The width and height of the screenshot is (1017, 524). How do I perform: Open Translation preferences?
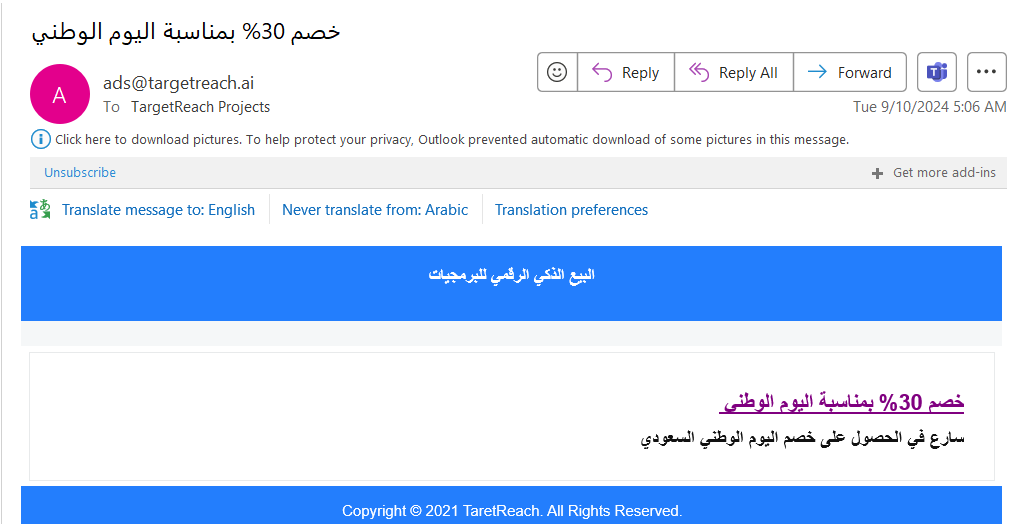point(571,210)
